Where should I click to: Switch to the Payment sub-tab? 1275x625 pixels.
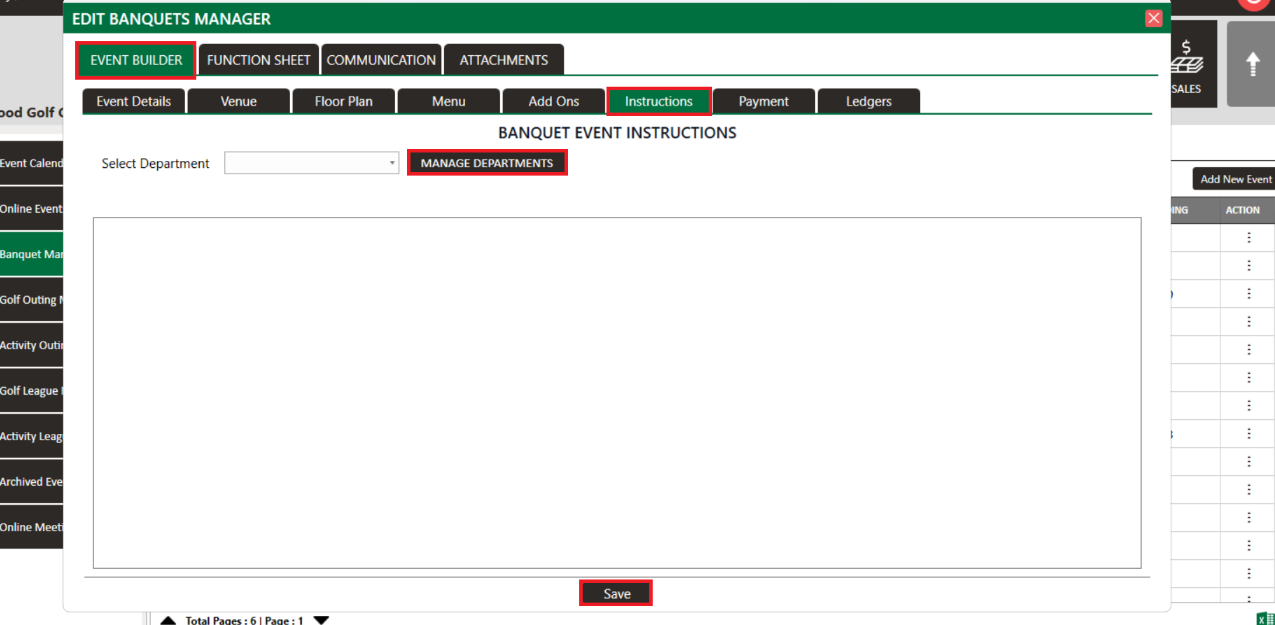coord(764,101)
